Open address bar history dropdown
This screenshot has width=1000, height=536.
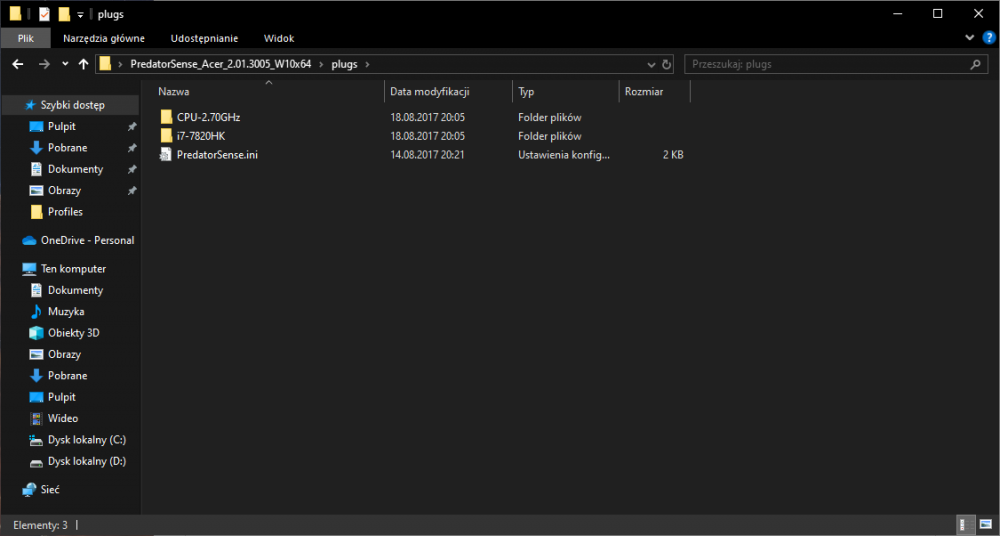651,64
